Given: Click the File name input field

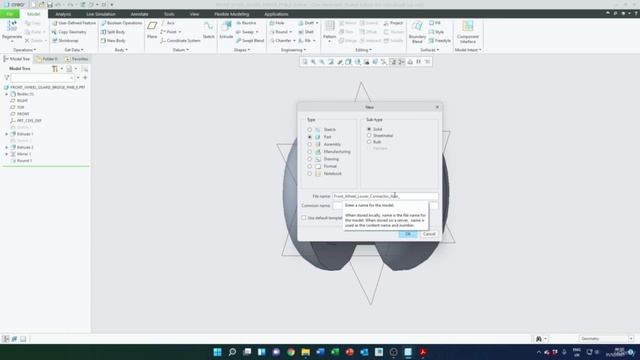Looking at the screenshot, I should pyautogui.click(x=385, y=196).
